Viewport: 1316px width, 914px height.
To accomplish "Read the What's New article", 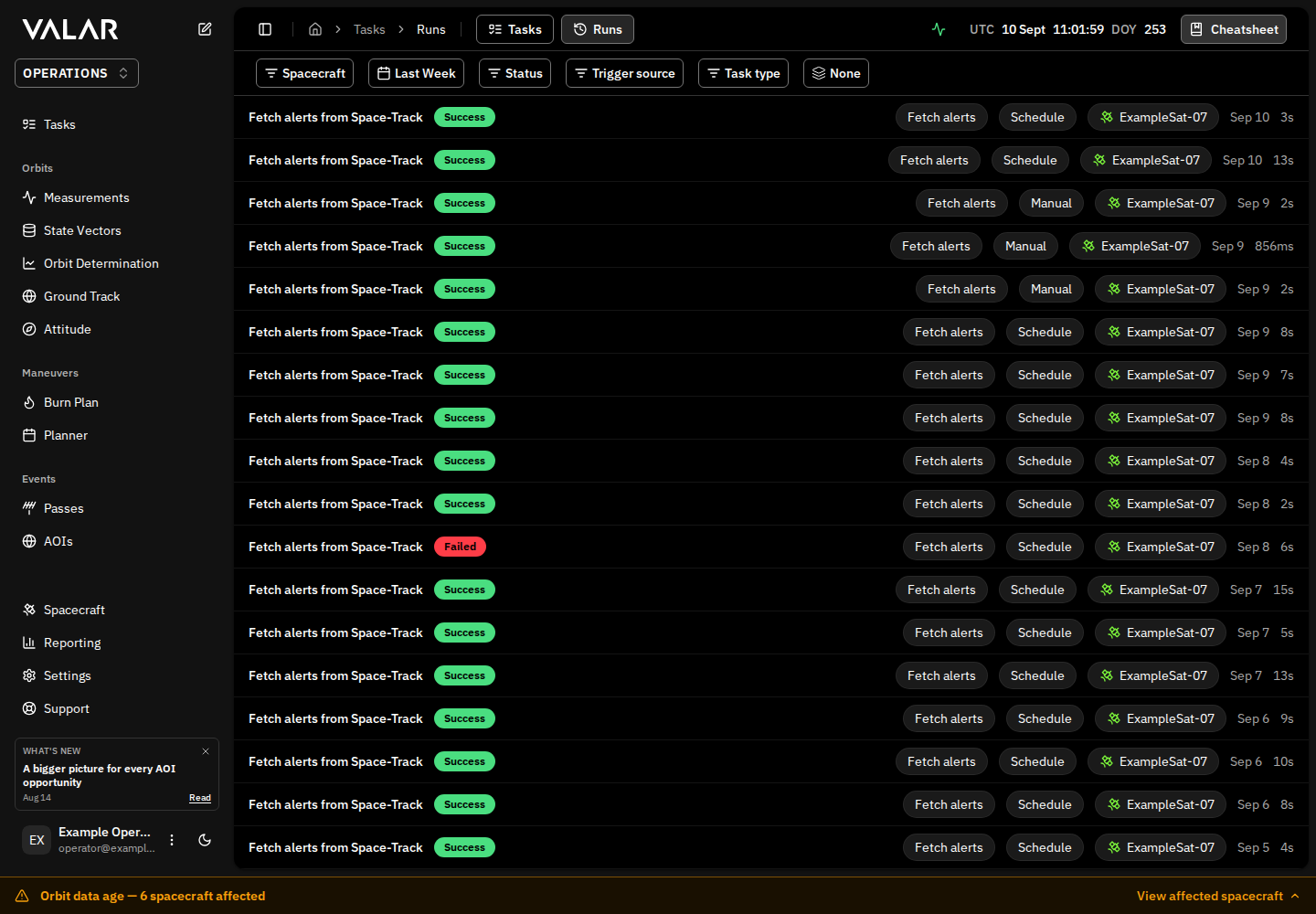I will [200, 798].
